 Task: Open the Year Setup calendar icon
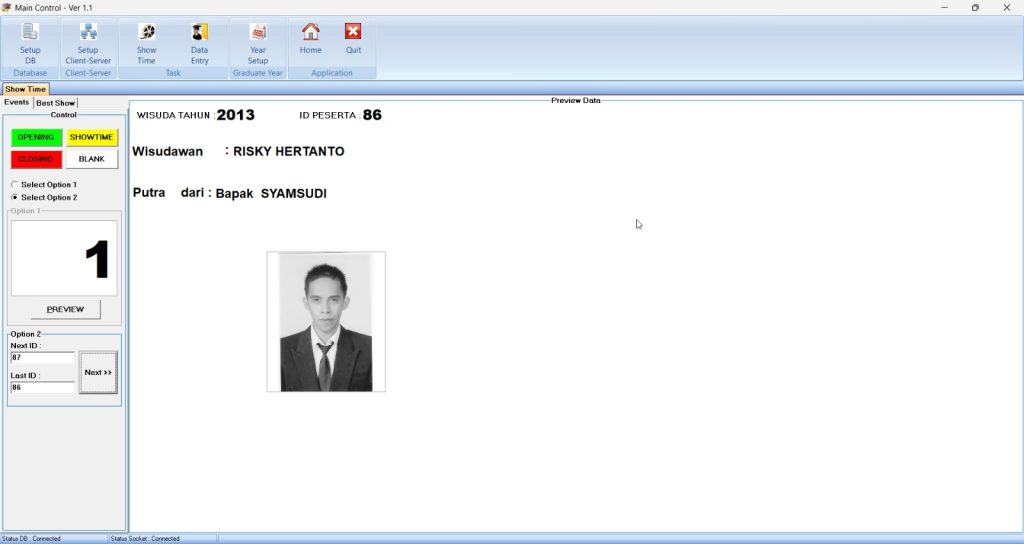point(258,31)
